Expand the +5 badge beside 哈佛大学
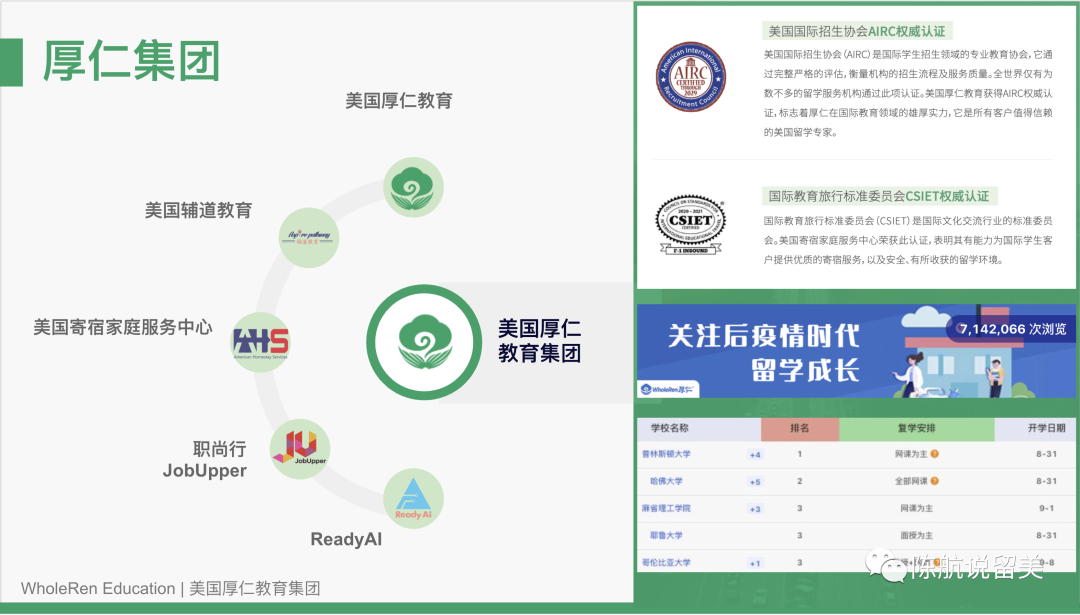 [755, 481]
